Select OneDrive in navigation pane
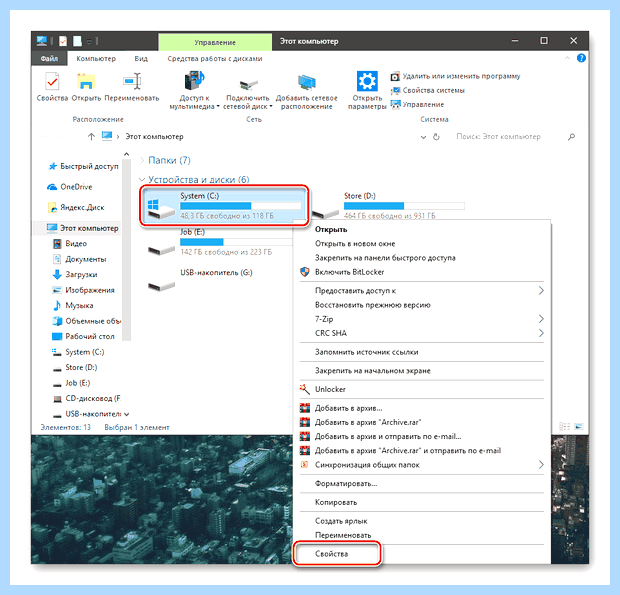620x595 pixels. (x=70, y=187)
